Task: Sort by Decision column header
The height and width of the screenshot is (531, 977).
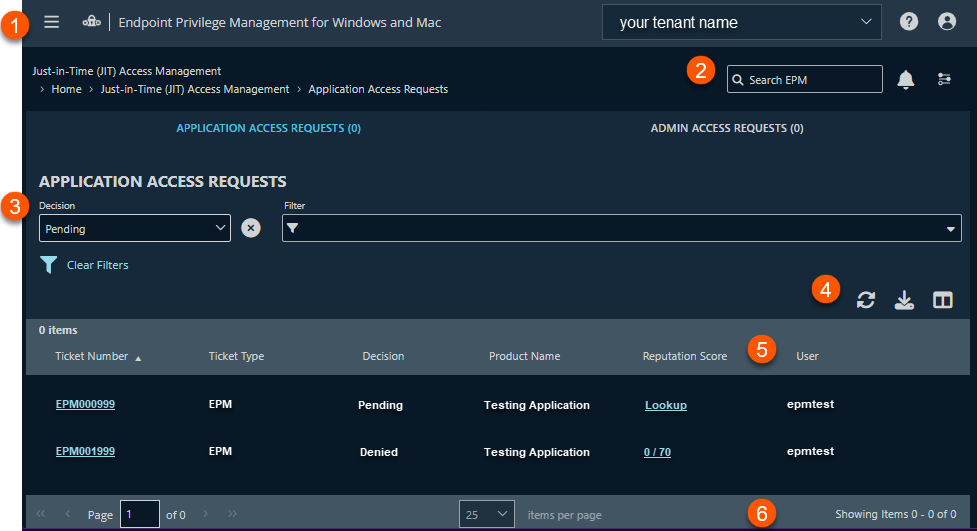Action: pyautogui.click(x=383, y=356)
